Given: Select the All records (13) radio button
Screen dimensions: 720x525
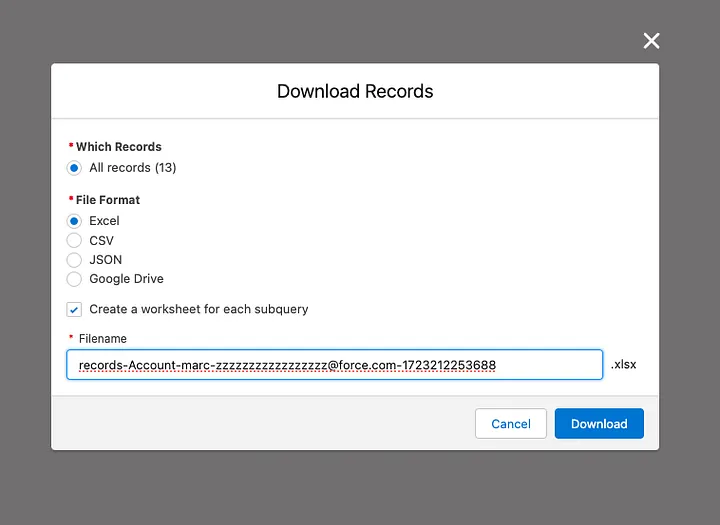Looking at the screenshot, I should pyautogui.click(x=74, y=168).
